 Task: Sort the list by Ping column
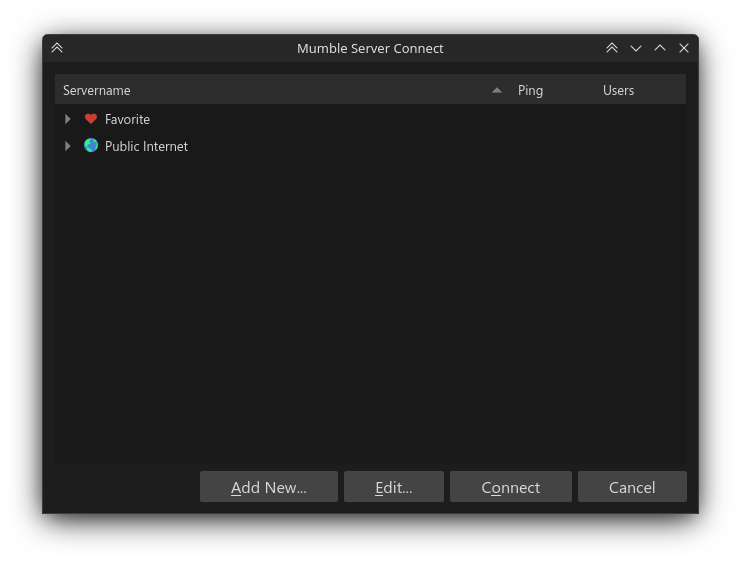[530, 90]
